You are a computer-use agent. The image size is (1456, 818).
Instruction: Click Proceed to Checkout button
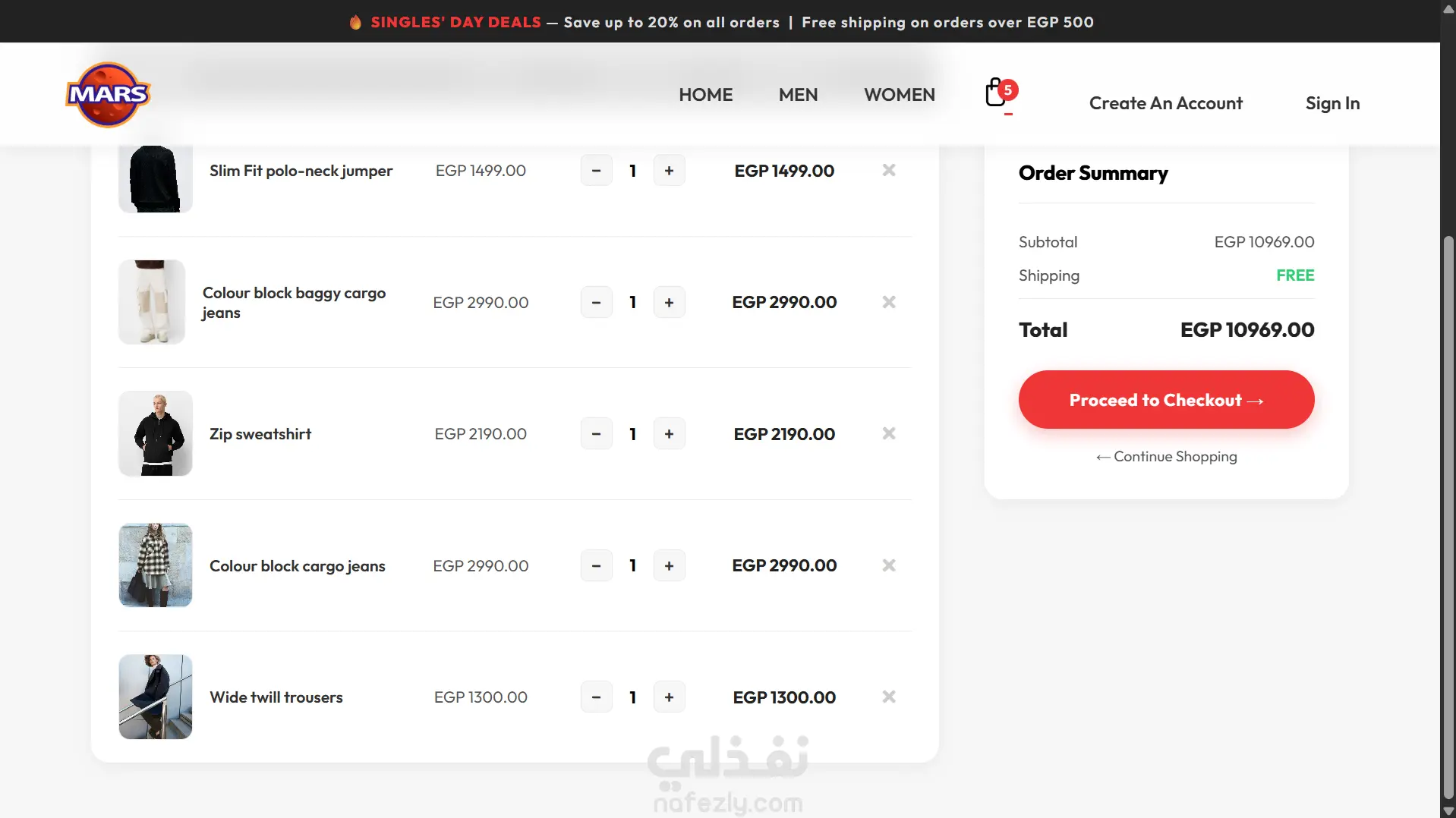tap(1166, 400)
